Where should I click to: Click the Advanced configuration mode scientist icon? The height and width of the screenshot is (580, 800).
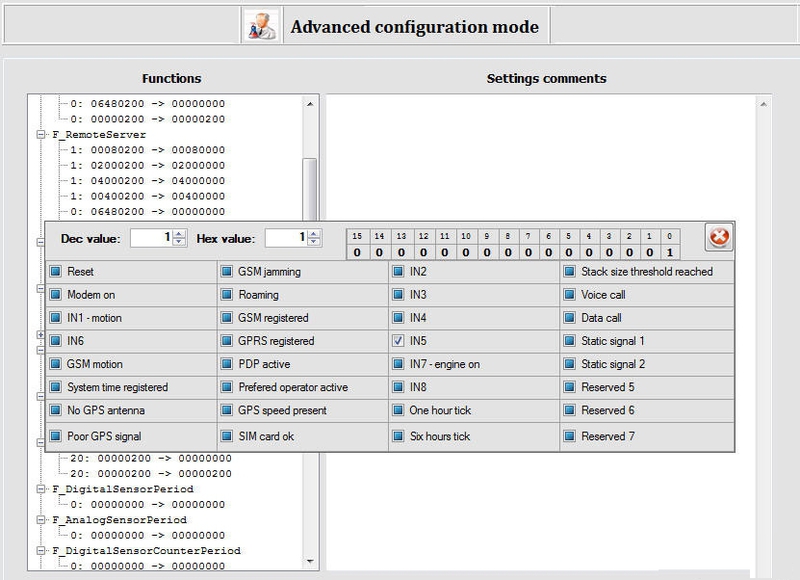click(262, 26)
